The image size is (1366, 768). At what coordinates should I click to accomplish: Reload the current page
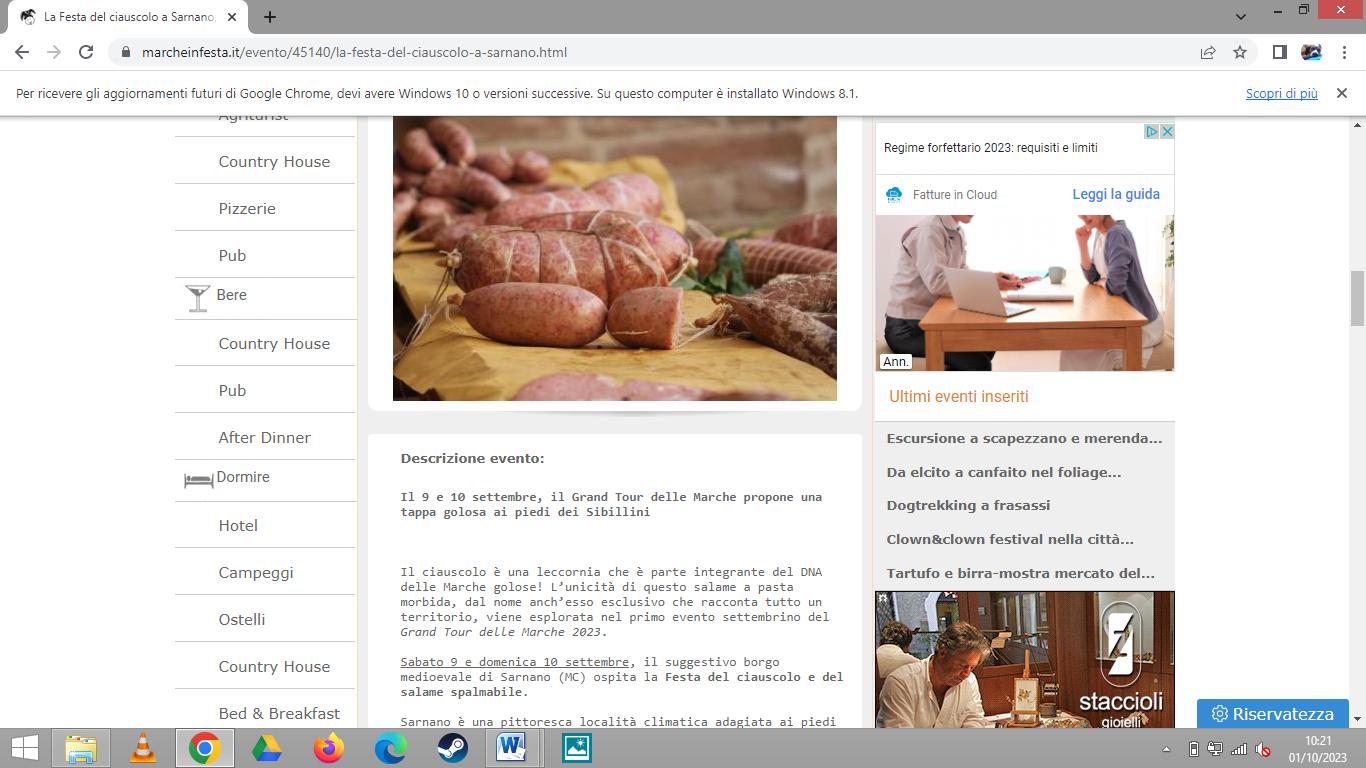click(x=86, y=52)
